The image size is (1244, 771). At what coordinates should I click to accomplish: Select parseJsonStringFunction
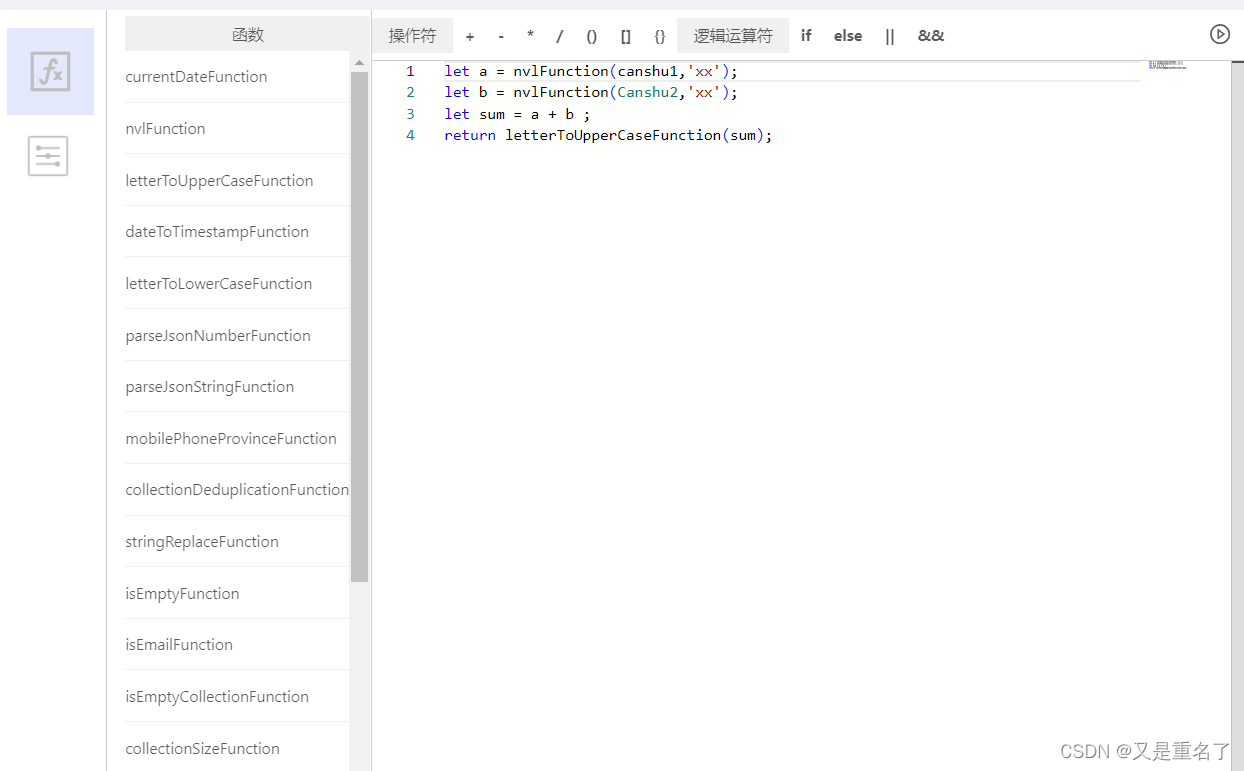(236, 387)
